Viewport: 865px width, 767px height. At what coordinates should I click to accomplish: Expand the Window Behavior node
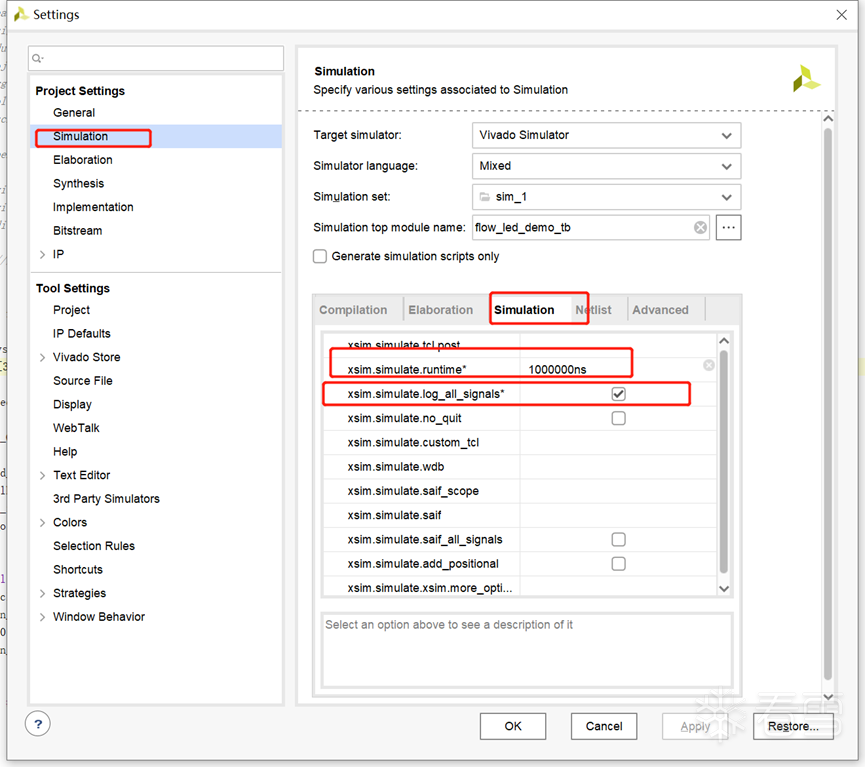tap(42, 617)
